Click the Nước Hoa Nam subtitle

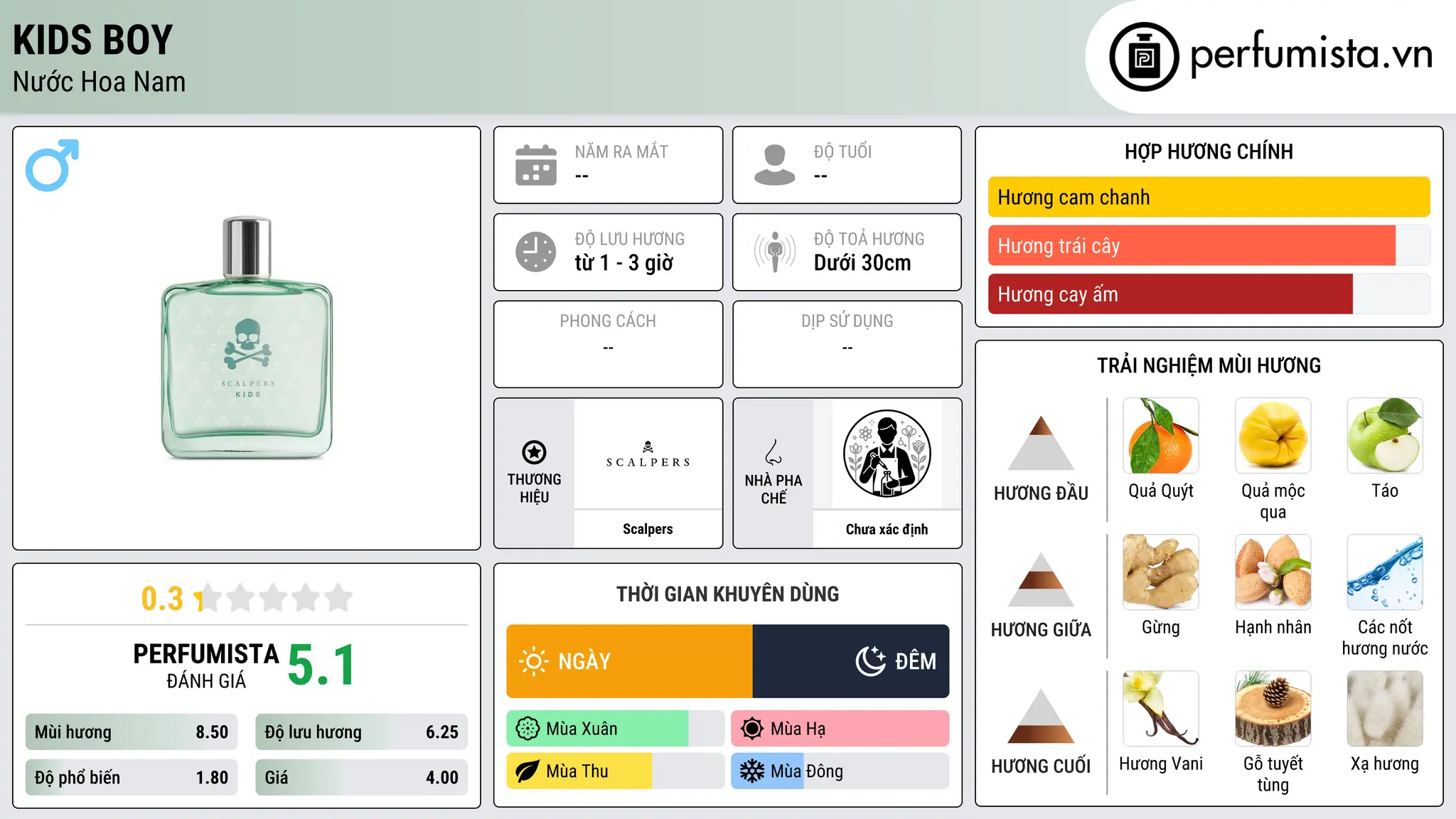pyautogui.click(x=100, y=82)
